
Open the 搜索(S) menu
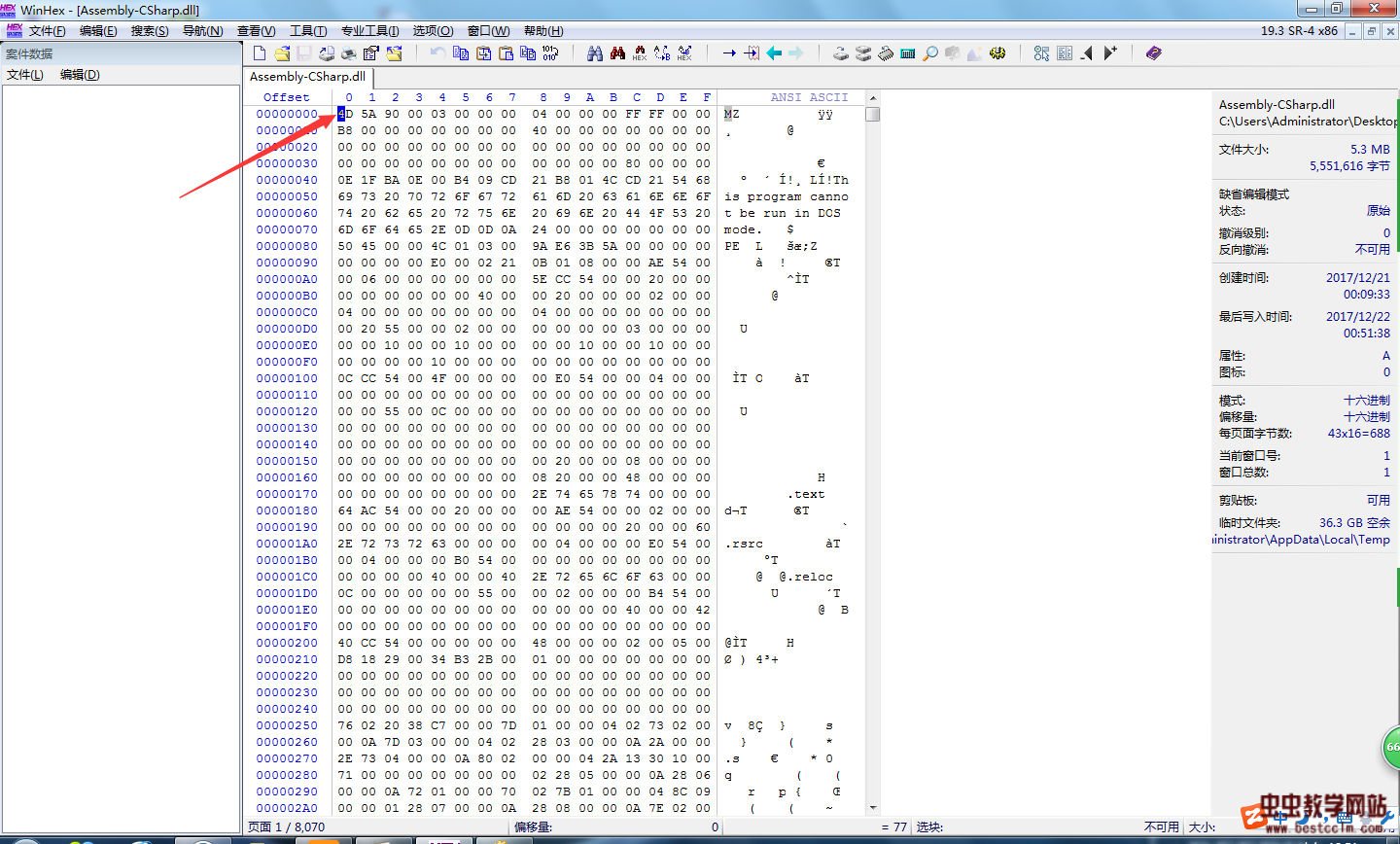click(150, 31)
